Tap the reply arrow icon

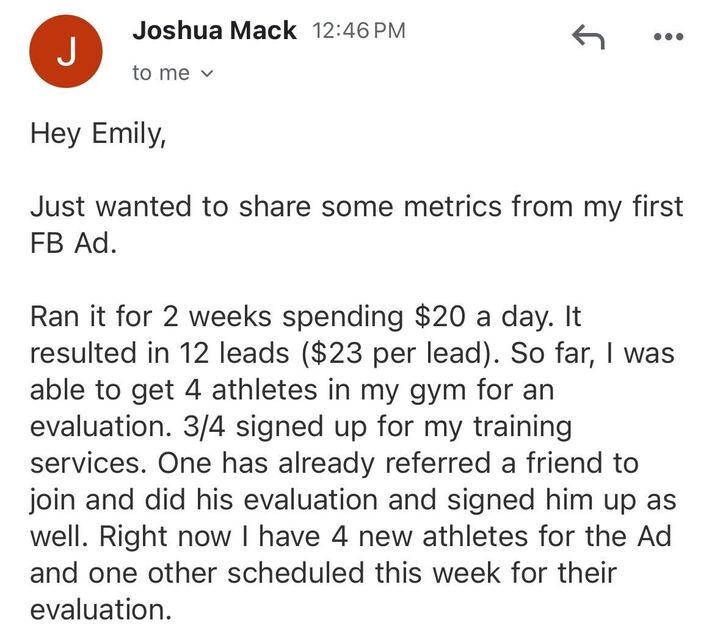[589, 37]
